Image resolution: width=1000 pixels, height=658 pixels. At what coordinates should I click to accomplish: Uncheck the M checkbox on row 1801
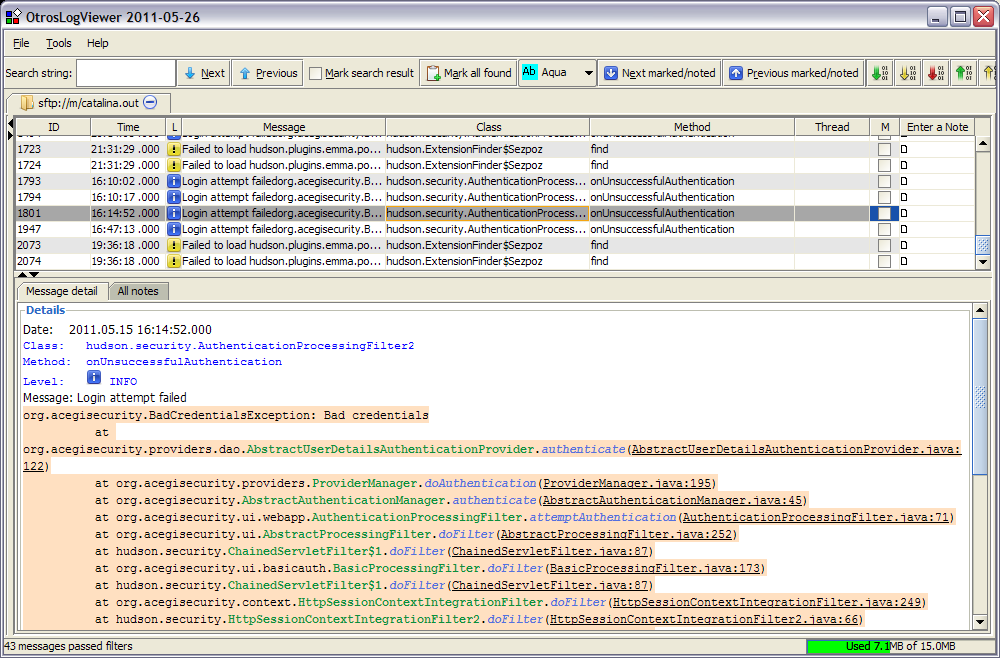pos(884,213)
